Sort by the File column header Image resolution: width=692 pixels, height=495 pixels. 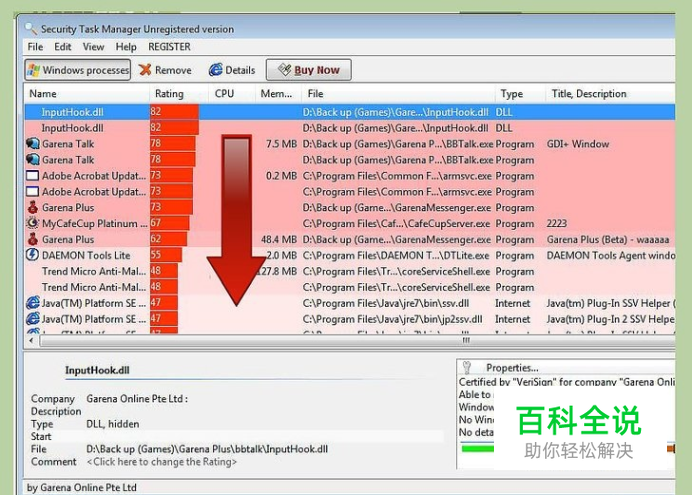coord(398,94)
